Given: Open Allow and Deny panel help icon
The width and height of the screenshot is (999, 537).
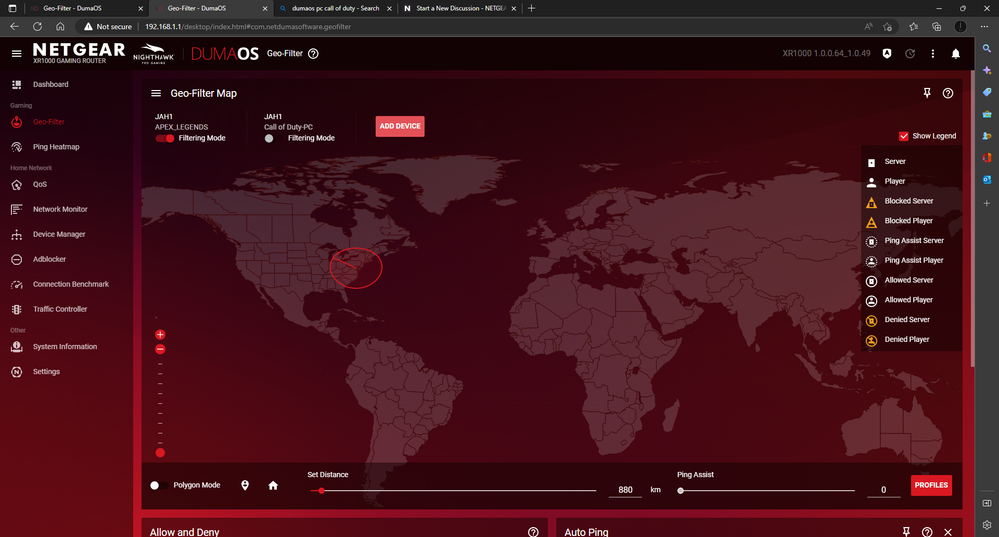Looking at the screenshot, I should pyautogui.click(x=533, y=532).
